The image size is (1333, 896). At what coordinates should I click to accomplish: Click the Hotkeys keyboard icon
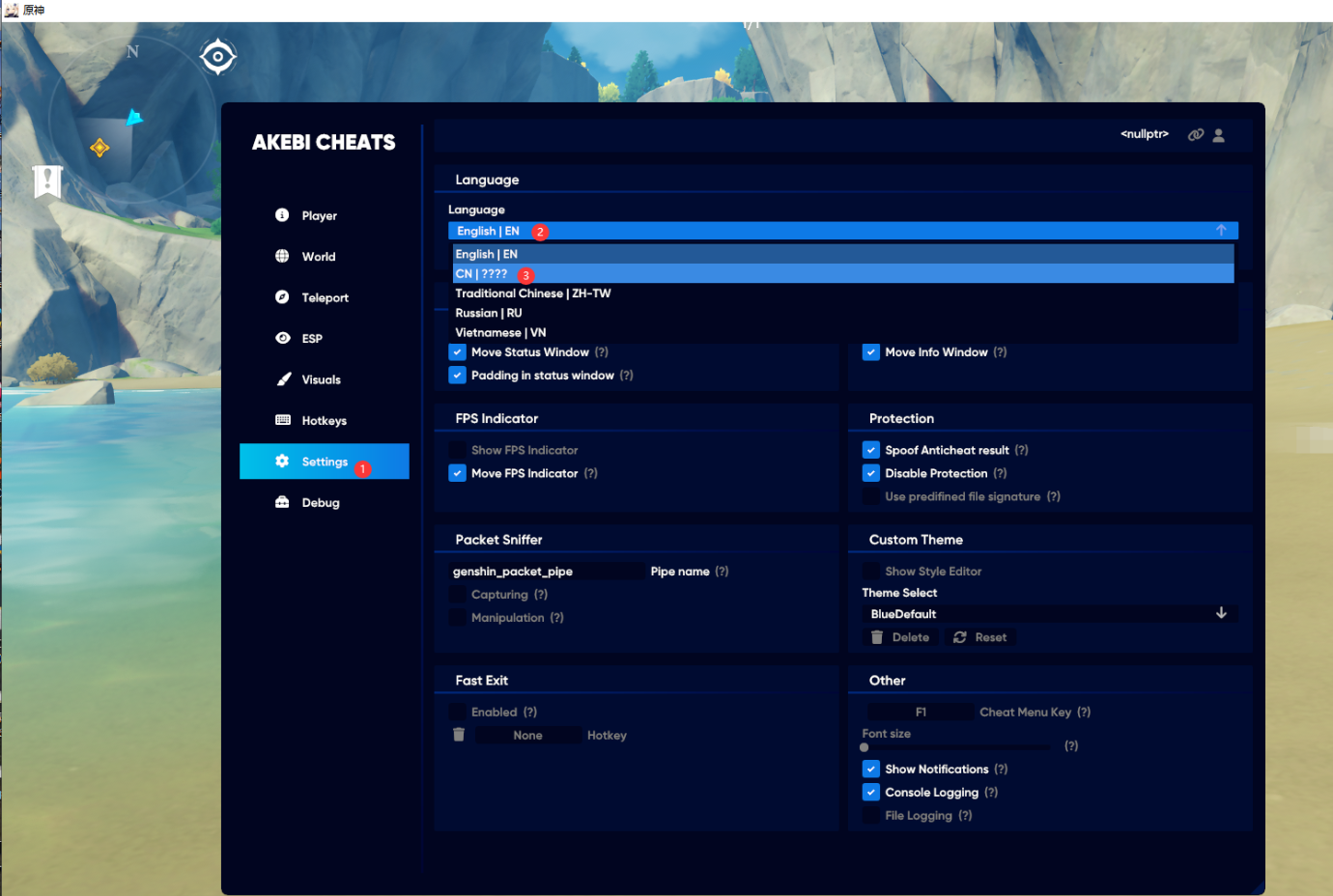tap(282, 420)
